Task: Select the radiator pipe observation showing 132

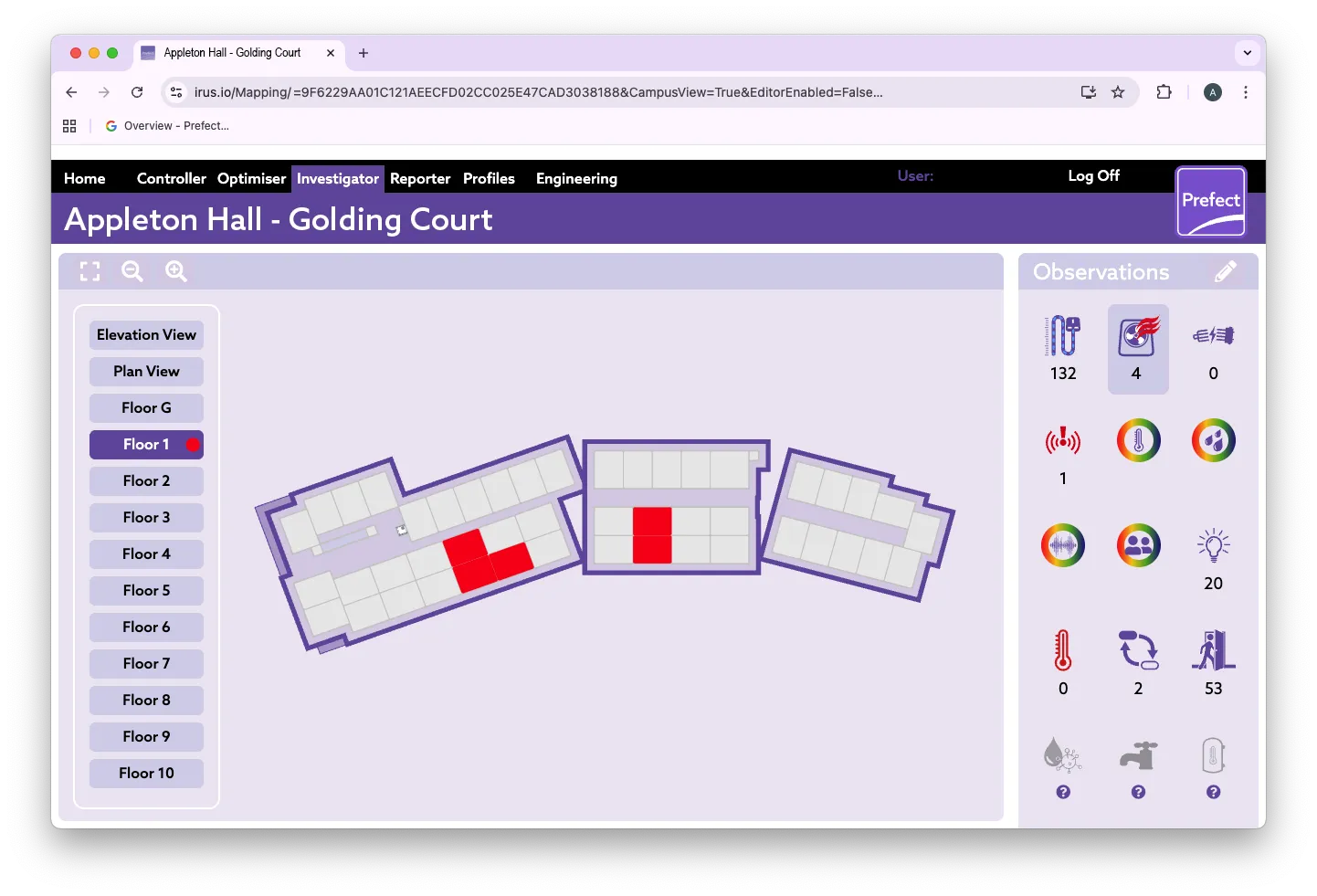Action: [1062, 337]
